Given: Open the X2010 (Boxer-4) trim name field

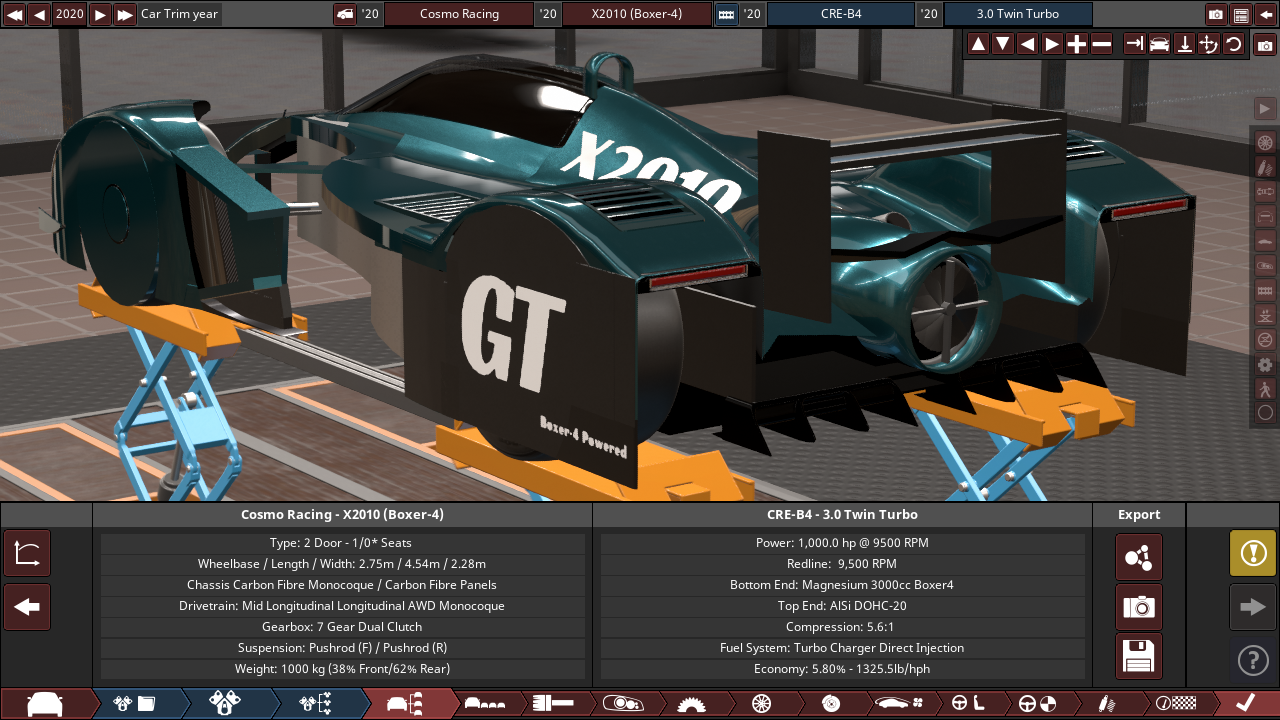Looking at the screenshot, I should 637,14.
